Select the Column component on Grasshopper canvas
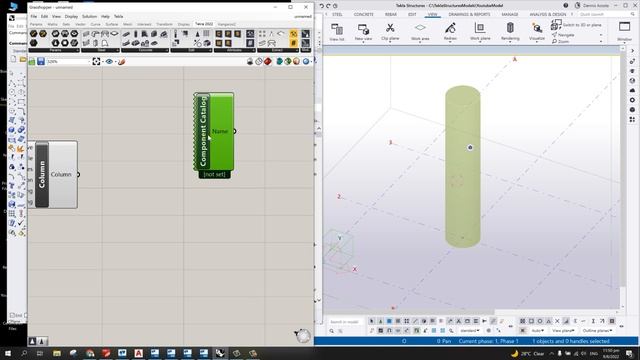 (x=42, y=175)
